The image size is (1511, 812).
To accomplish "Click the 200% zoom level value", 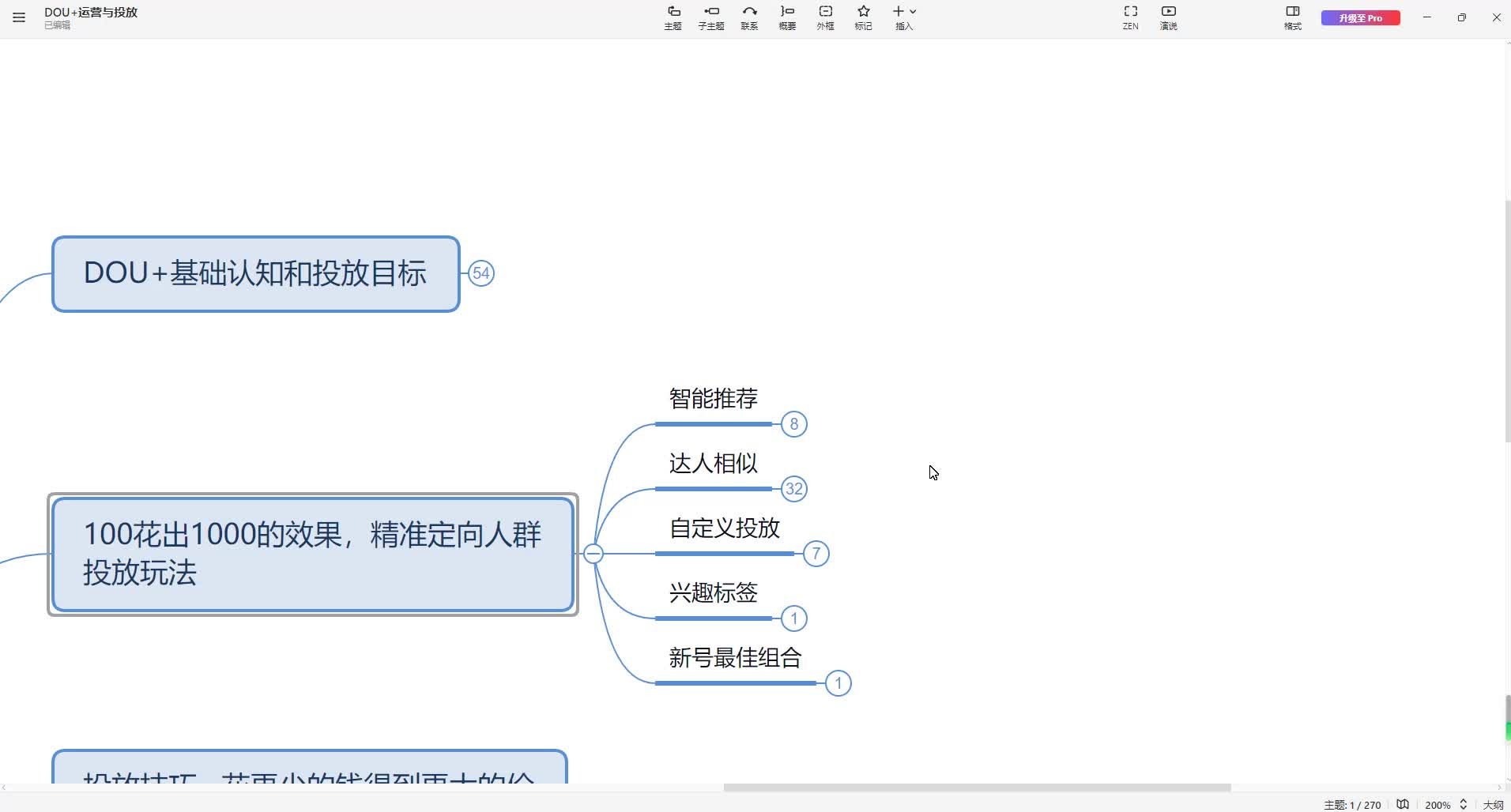I will pos(1438,805).
